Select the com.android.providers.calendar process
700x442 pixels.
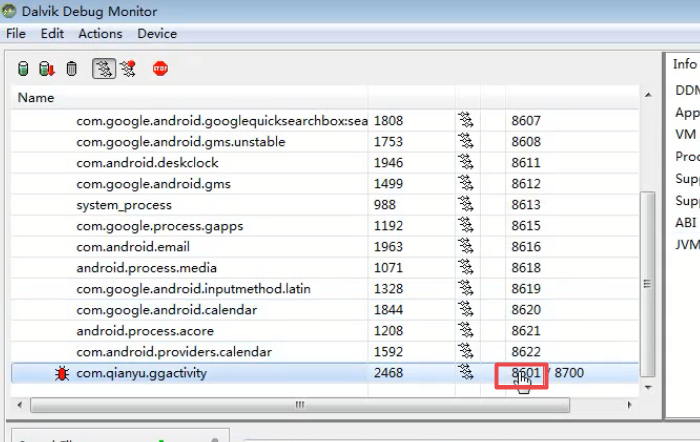(x=174, y=351)
